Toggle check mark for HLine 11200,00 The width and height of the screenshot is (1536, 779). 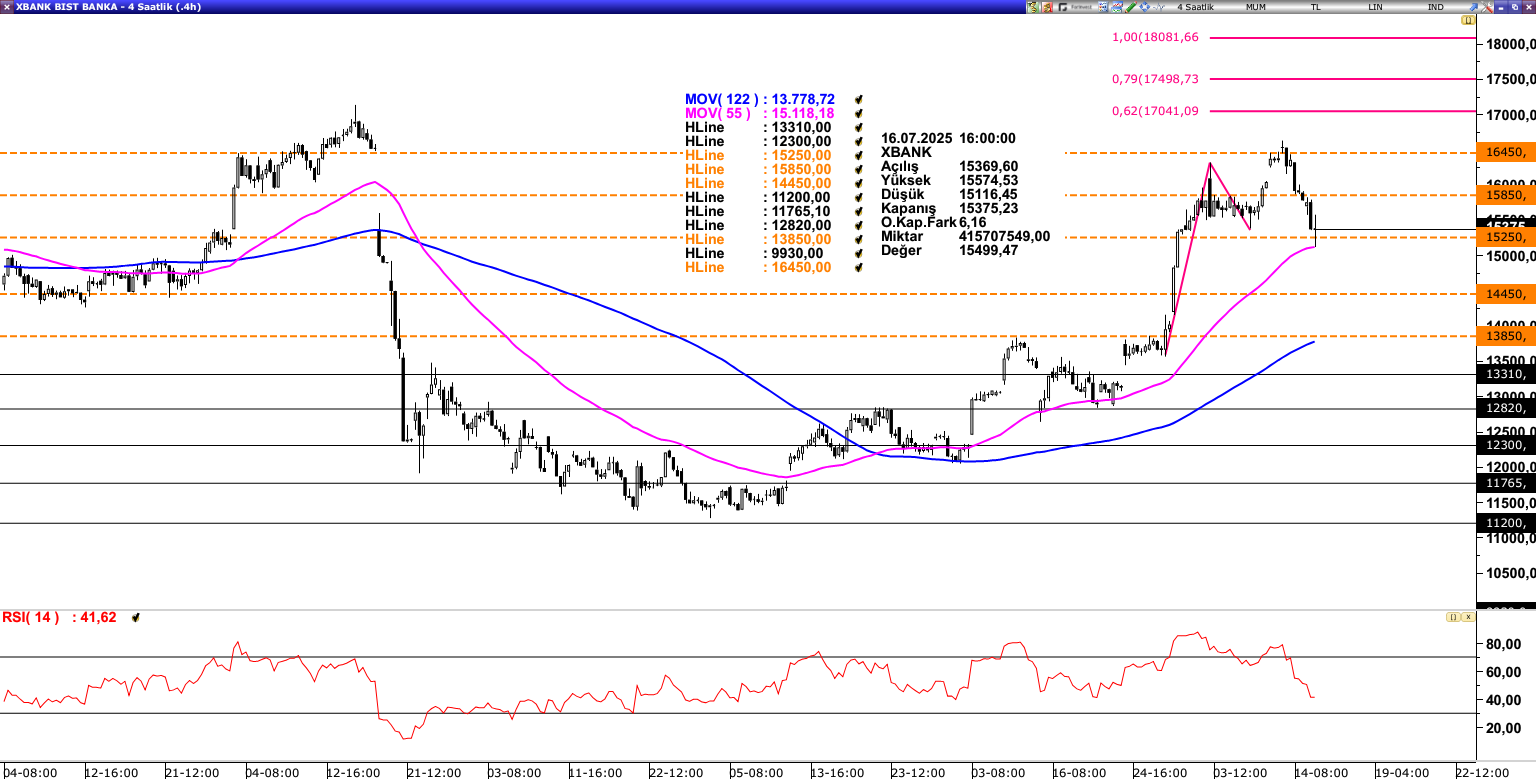coord(858,197)
